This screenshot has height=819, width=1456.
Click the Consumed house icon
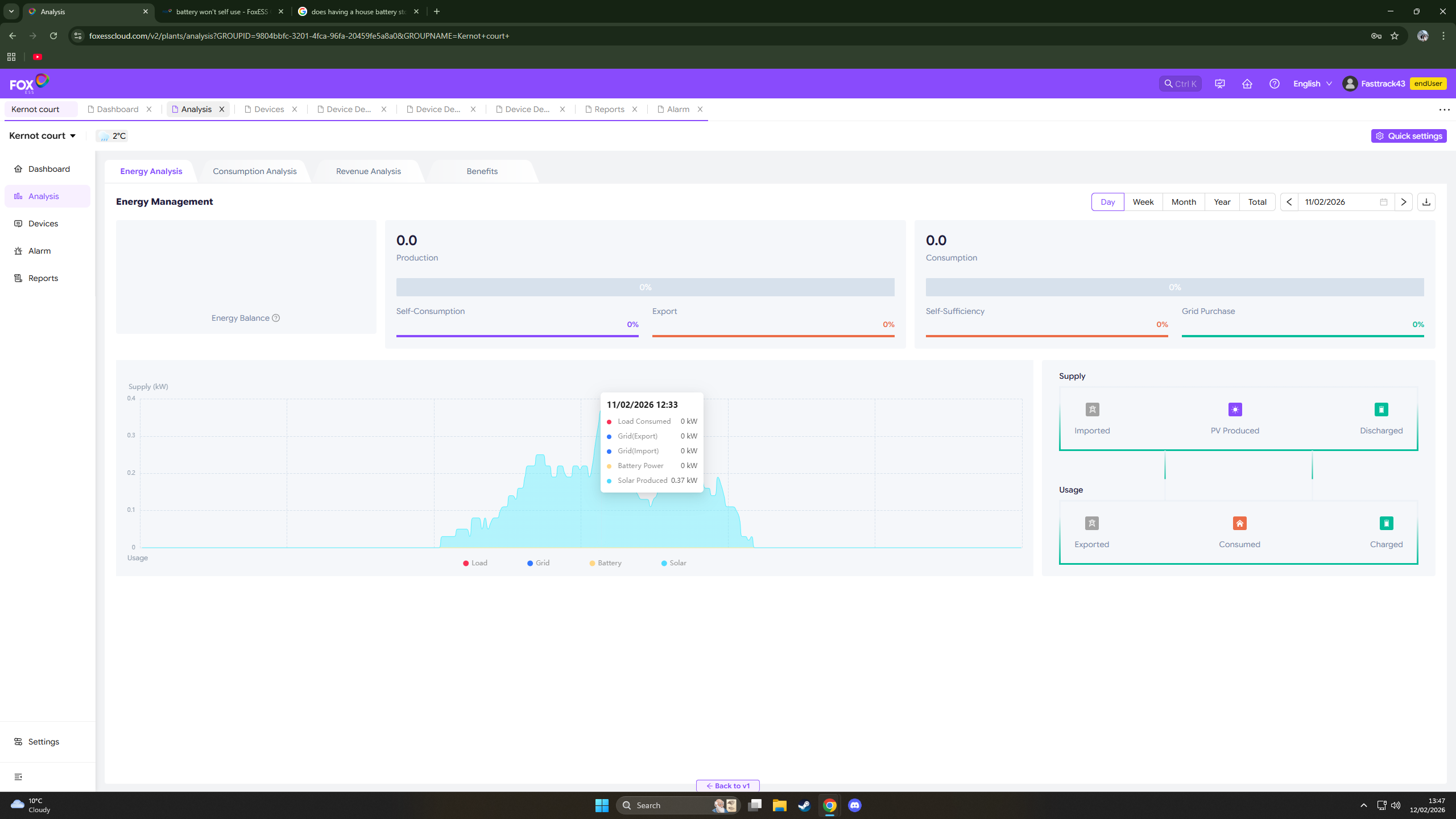[1239, 523]
